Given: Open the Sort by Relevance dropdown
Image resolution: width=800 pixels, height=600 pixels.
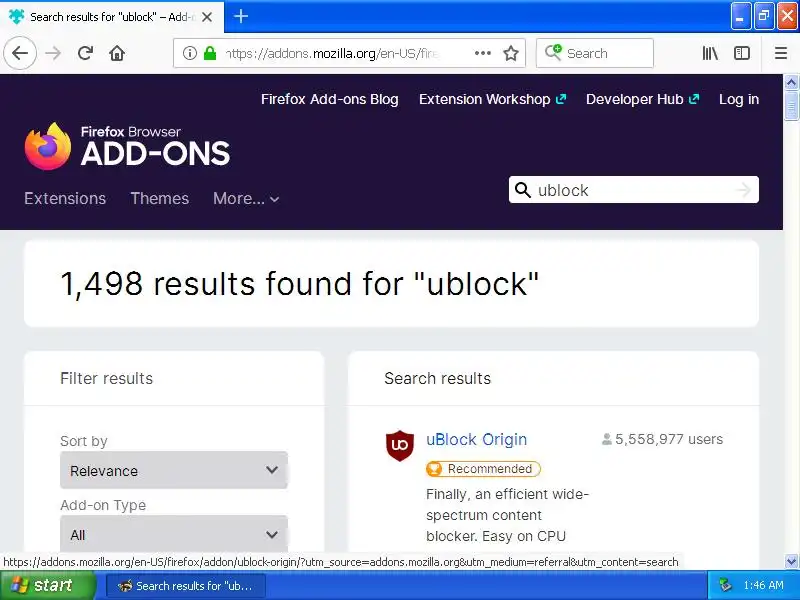Looking at the screenshot, I should coord(174,470).
